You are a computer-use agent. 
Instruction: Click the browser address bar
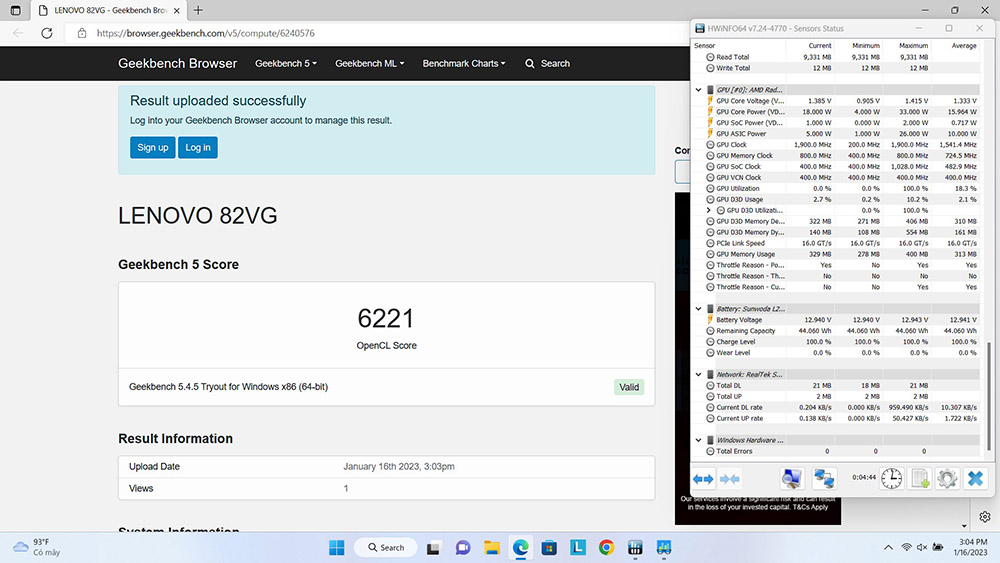(x=376, y=33)
